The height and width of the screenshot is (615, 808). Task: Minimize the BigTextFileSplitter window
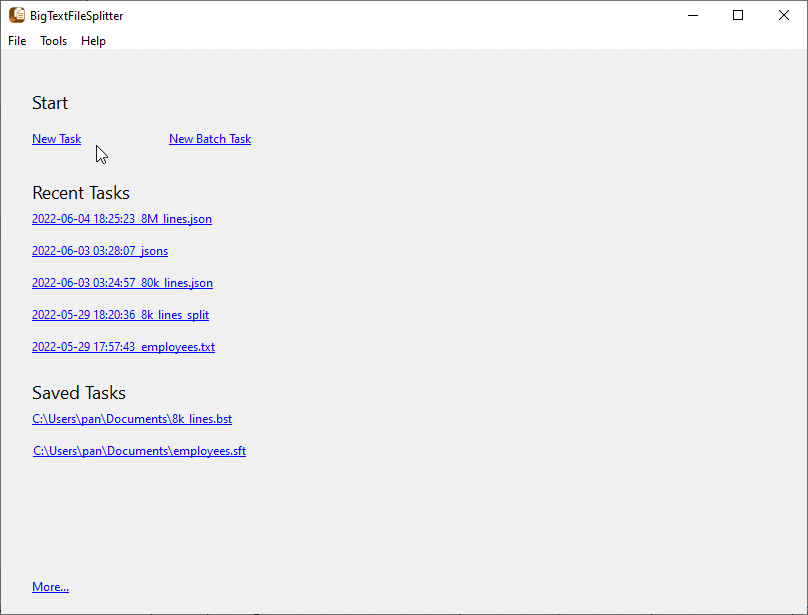click(x=692, y=15)
